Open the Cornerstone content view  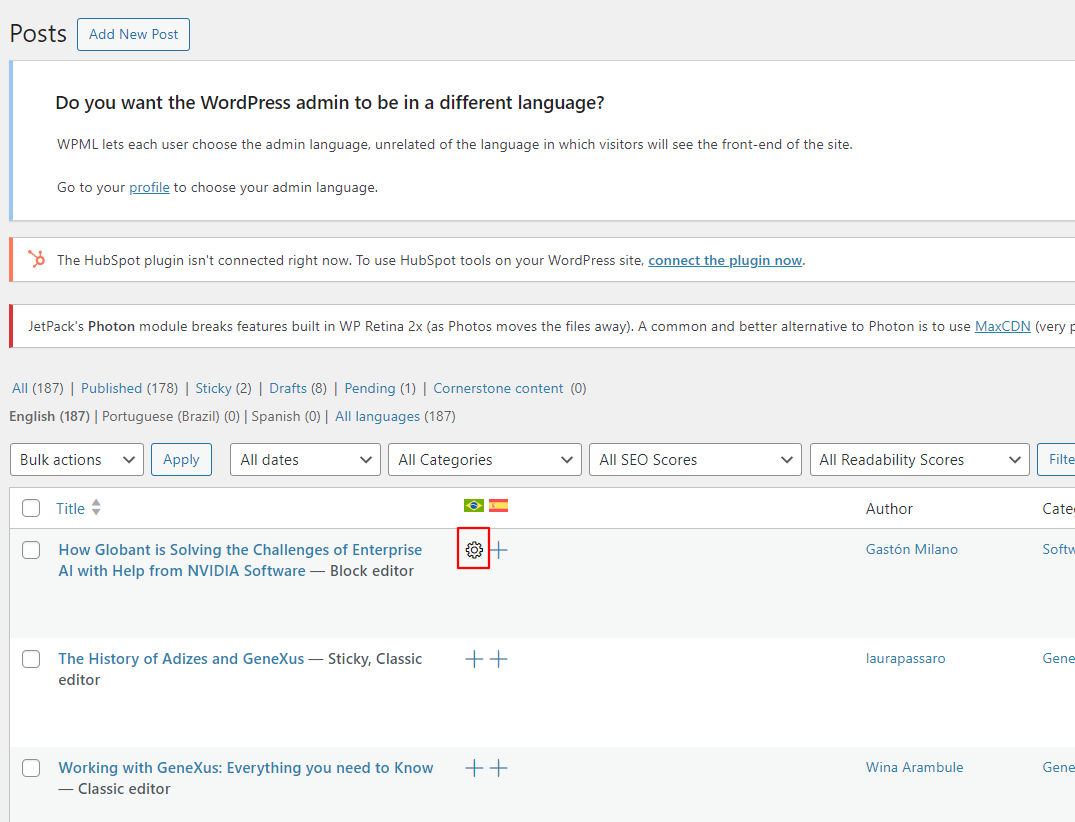498,388
